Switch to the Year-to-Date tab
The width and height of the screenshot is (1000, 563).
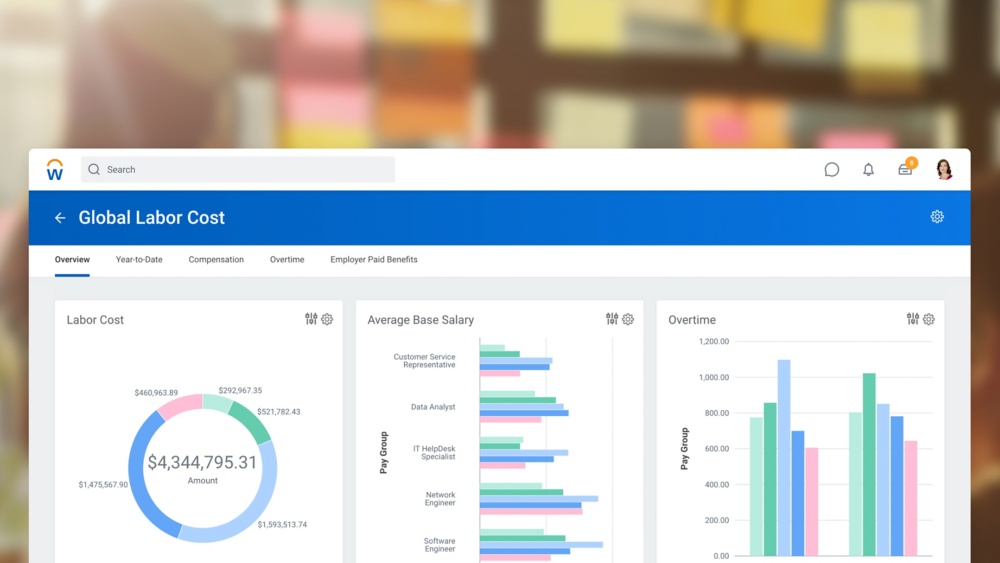(139, 260)
